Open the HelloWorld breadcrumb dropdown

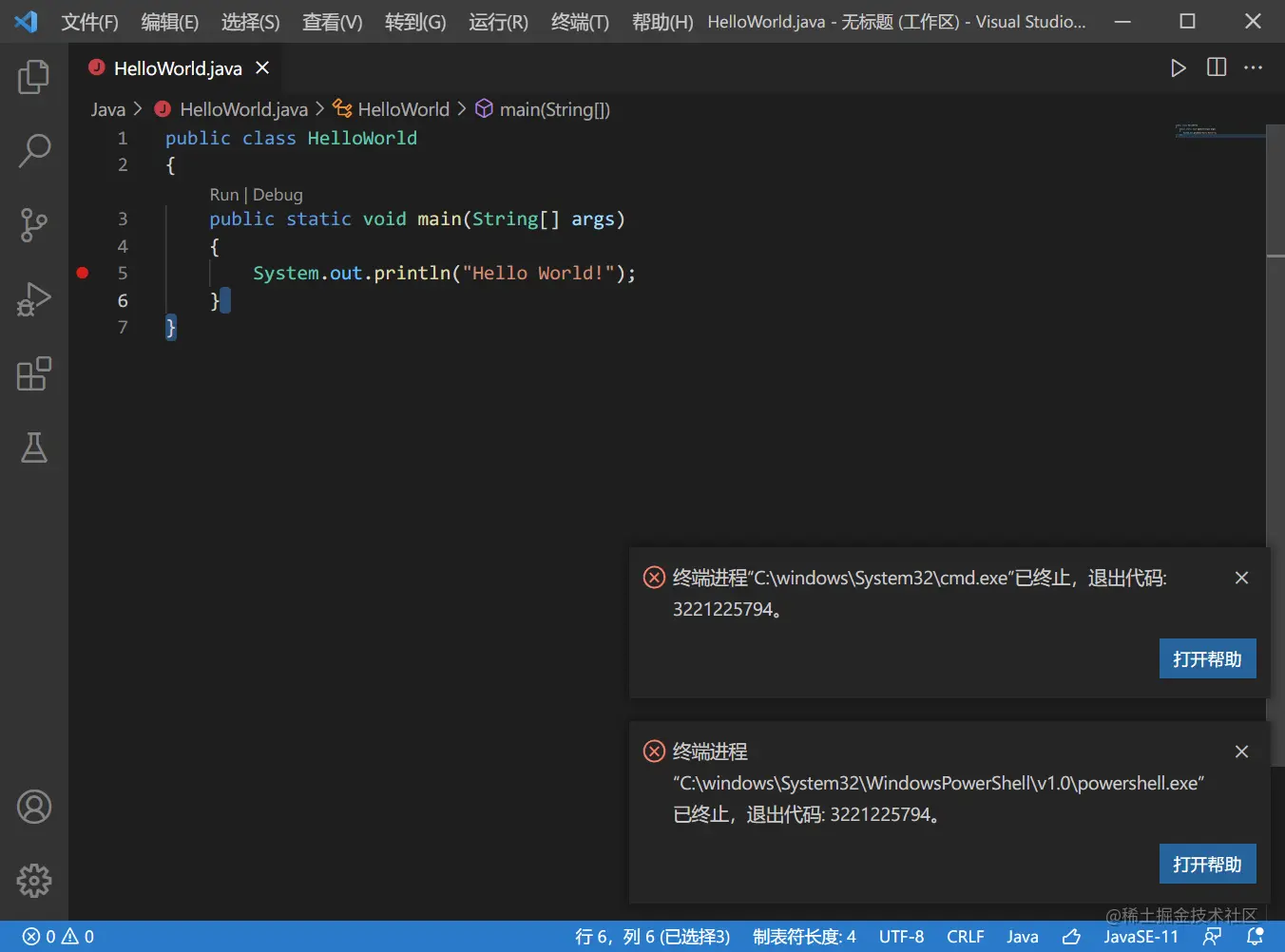(x=404, y=108)
